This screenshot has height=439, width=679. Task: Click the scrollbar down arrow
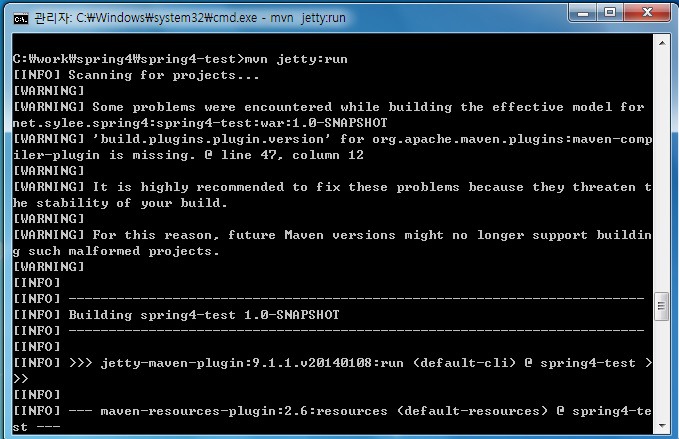pyautogui.click(x=660, y=426)
